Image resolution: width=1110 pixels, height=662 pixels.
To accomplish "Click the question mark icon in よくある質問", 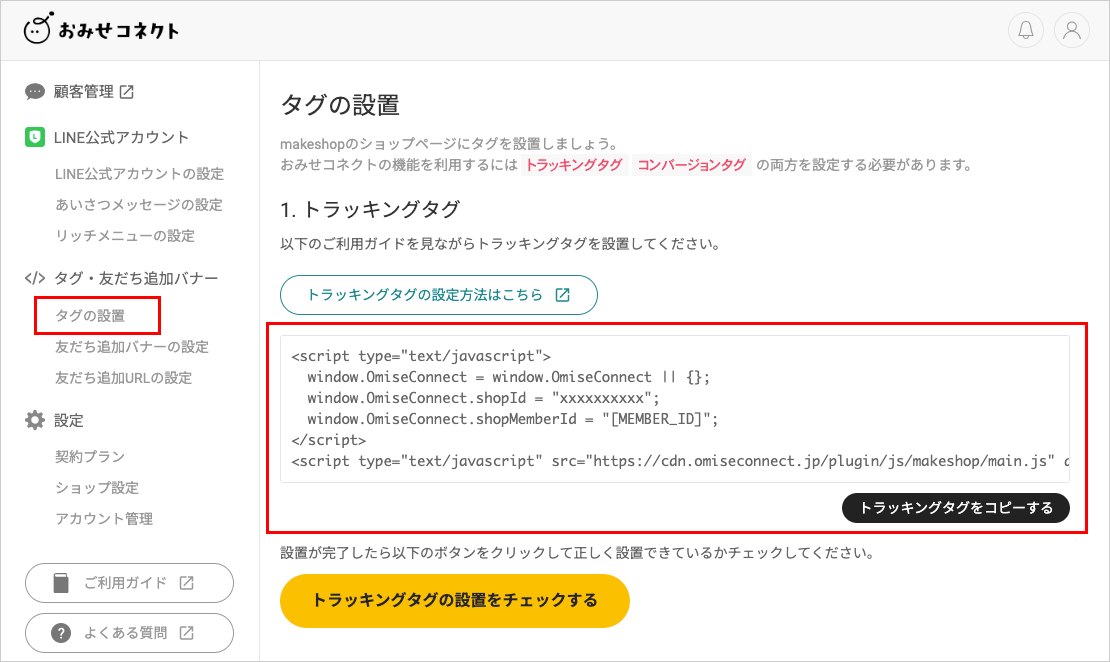I will pos(62,632).
